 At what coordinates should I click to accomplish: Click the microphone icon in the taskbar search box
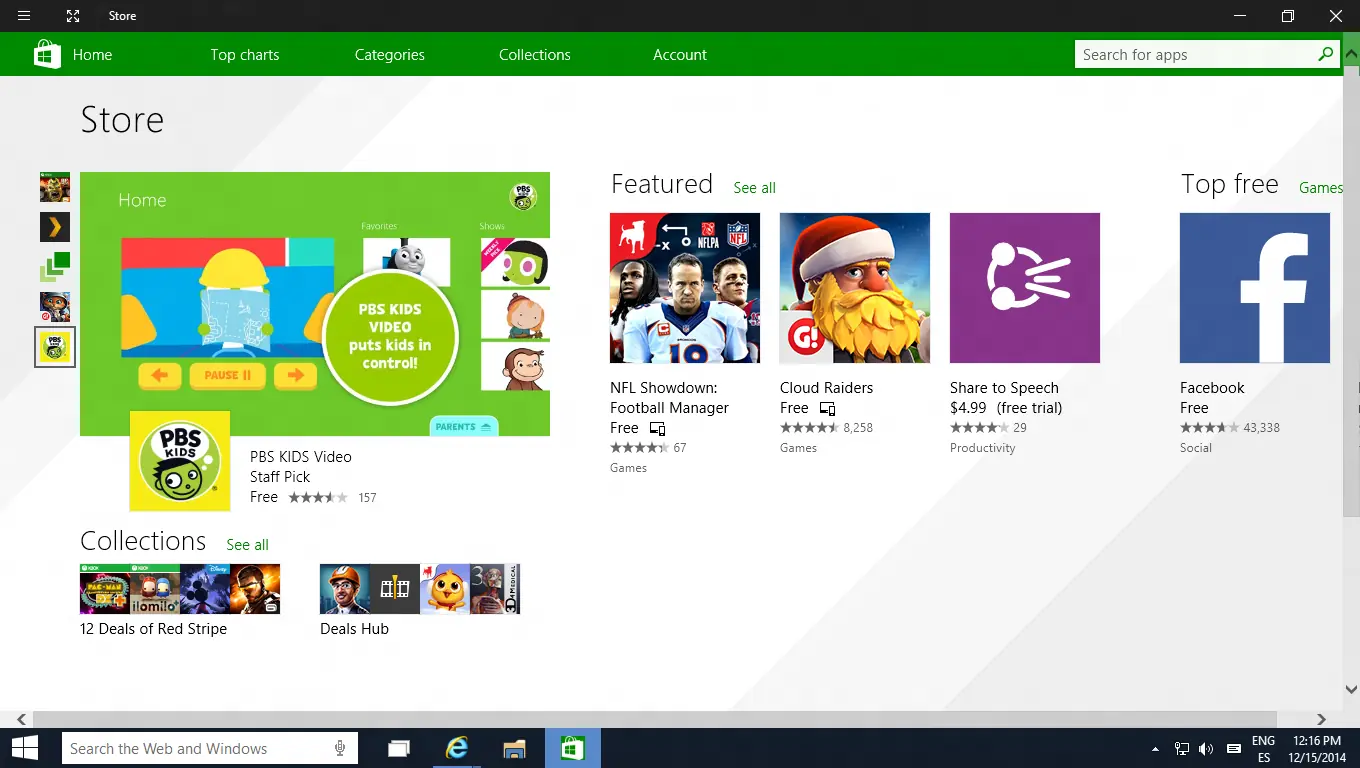(340, 748)
